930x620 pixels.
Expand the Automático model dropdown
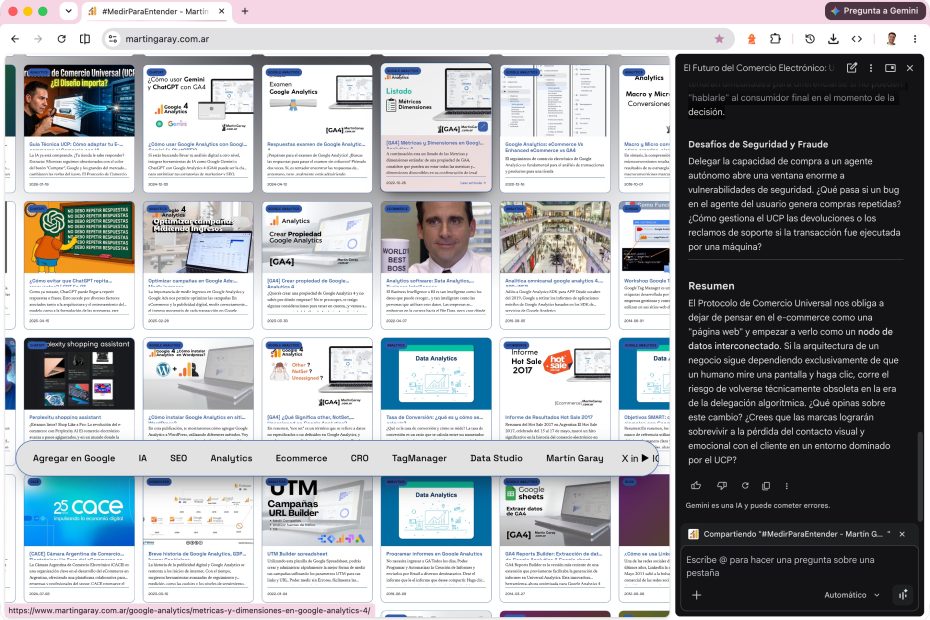(852, 594)
